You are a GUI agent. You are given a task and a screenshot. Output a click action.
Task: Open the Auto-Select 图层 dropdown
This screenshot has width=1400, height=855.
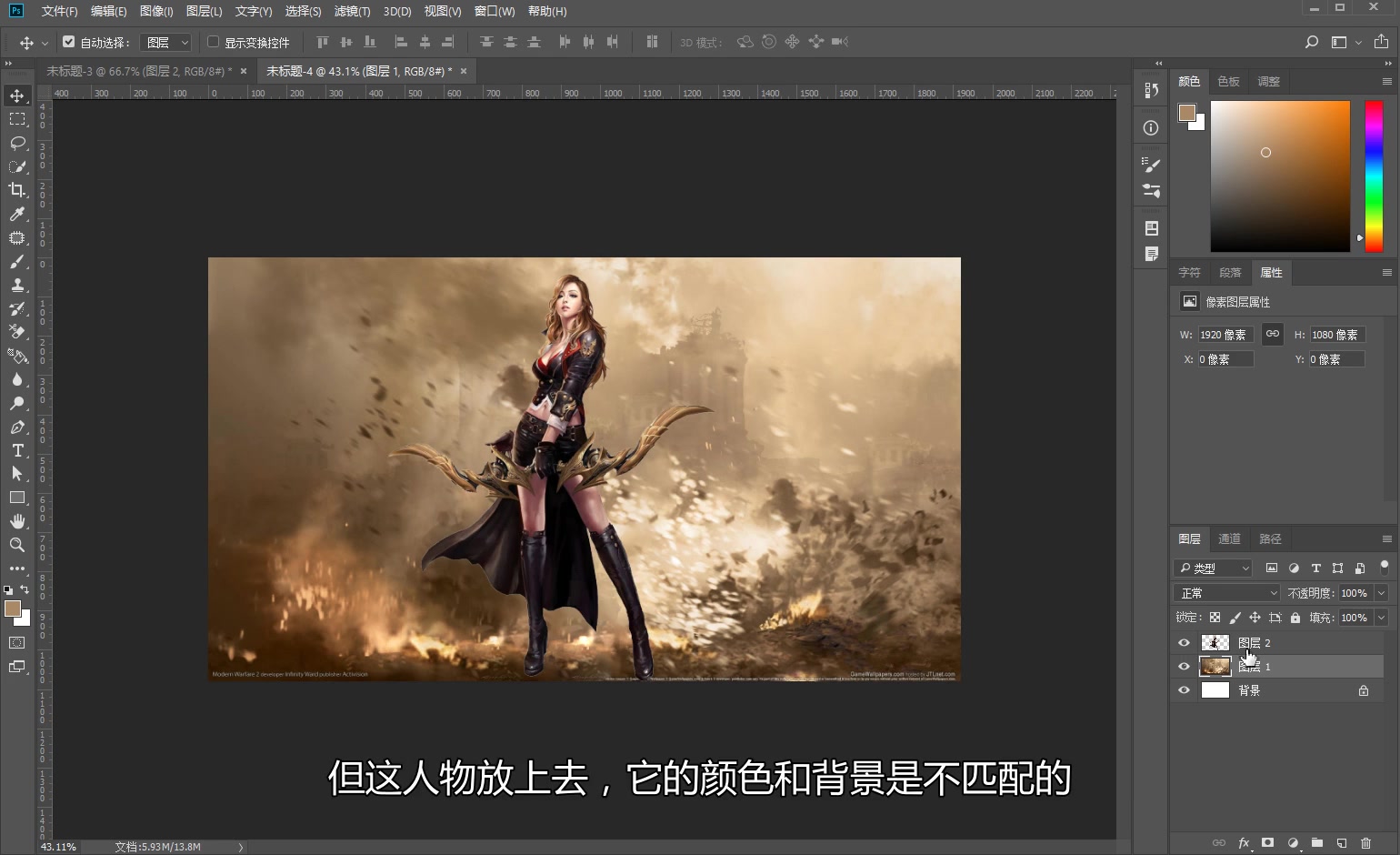coord(166,42)
